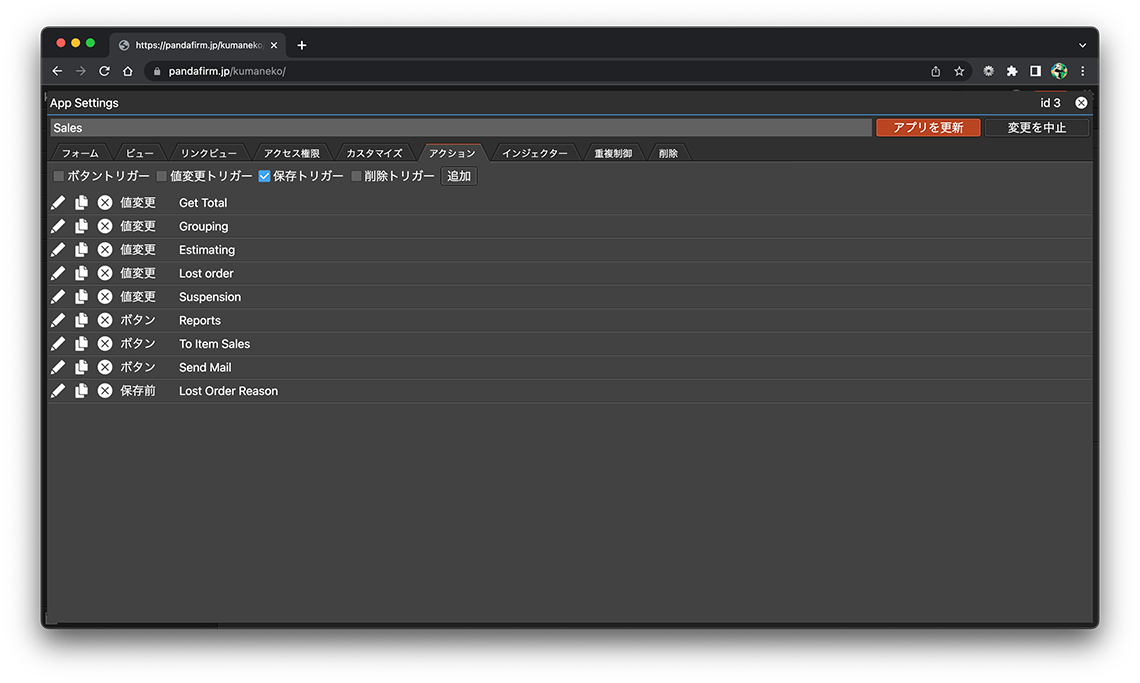Toggle the 削除トリガー checkbox
This screenshot has width=1140, height=683.
(x=357, y=176)
